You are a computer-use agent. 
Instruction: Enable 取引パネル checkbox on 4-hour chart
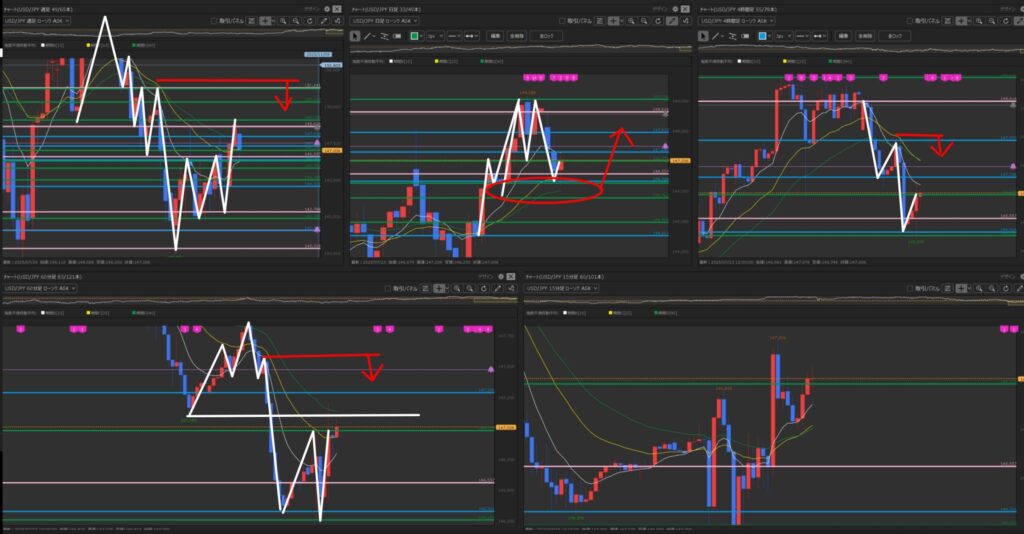(x=910, y=21)
